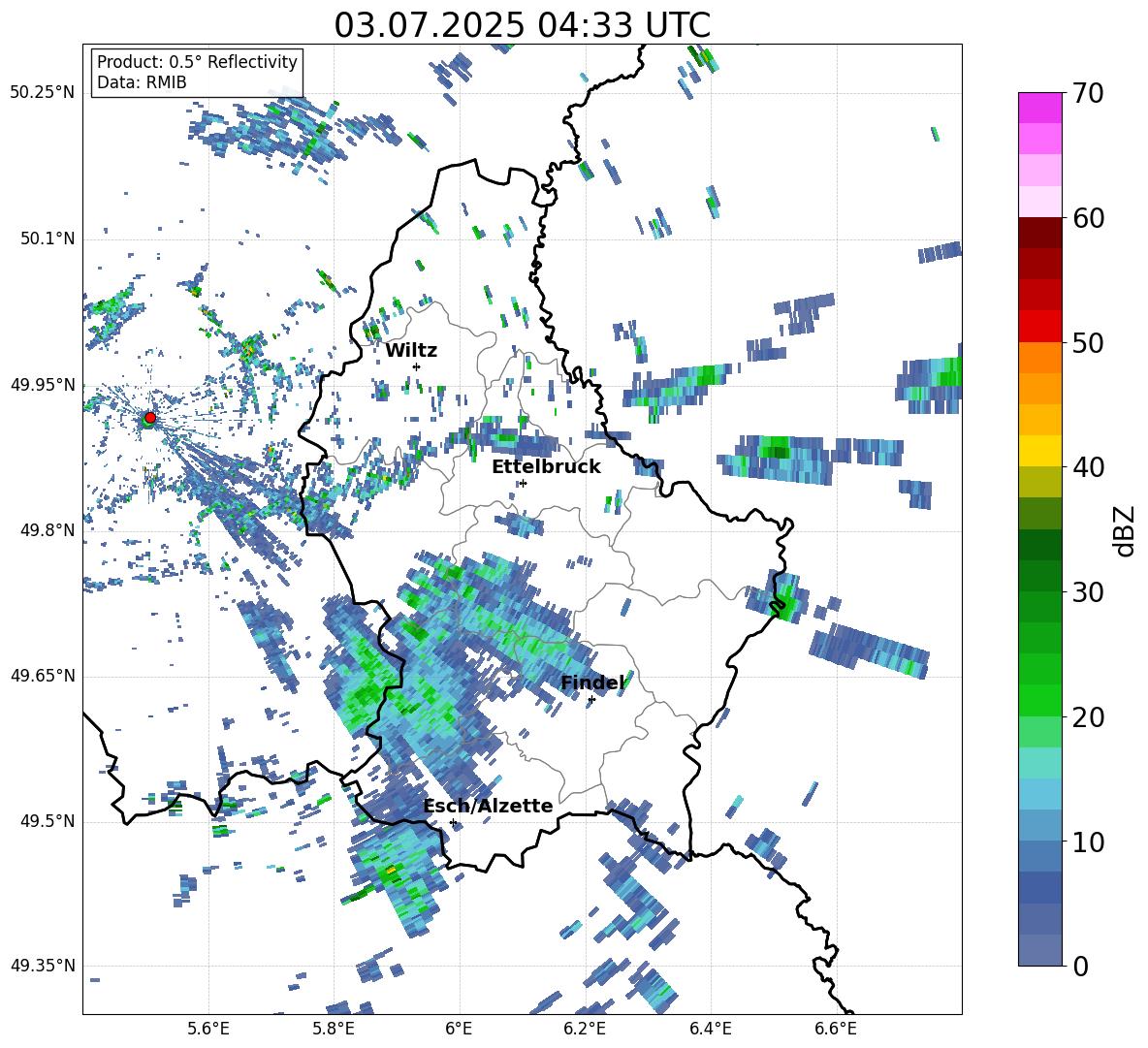Image resolution: width=1148 pixels, height=1048 pixels.
Task: Click the latitude label 49.5°N
Action: [x=47, y=821]
